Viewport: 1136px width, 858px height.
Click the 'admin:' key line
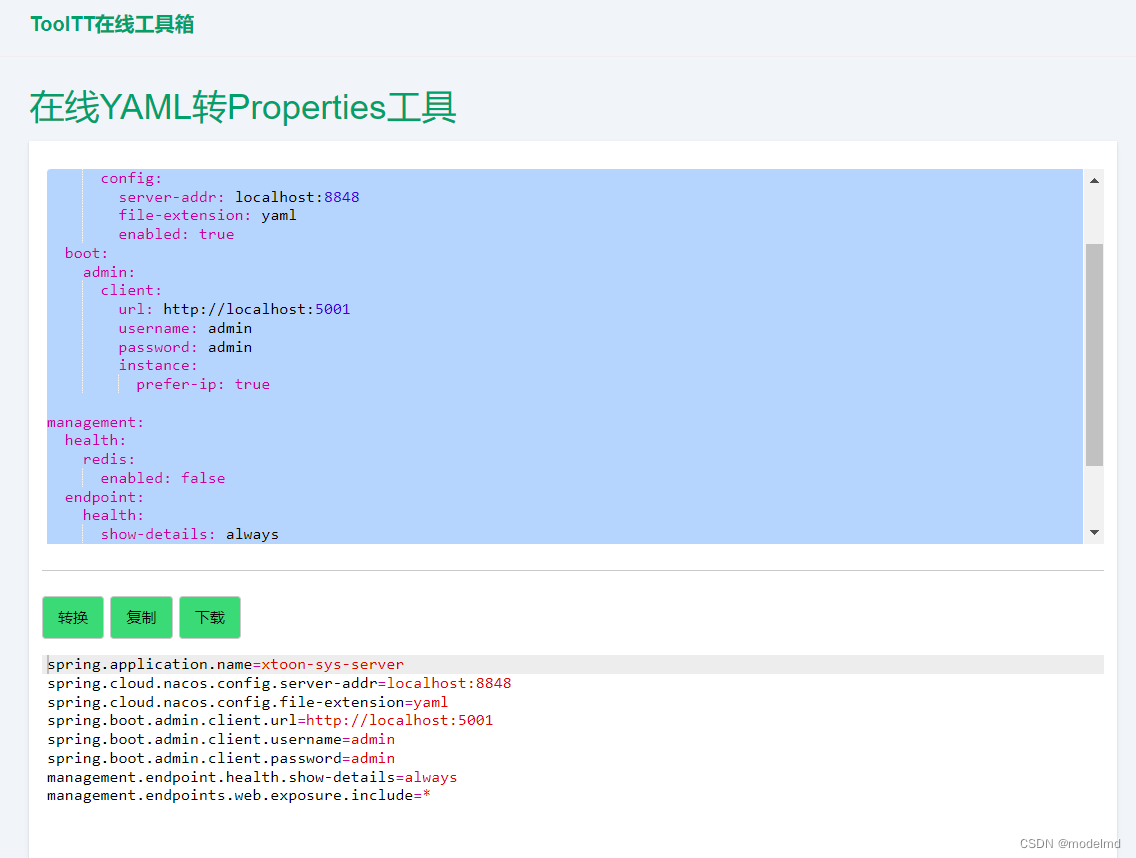click(109, 272)
